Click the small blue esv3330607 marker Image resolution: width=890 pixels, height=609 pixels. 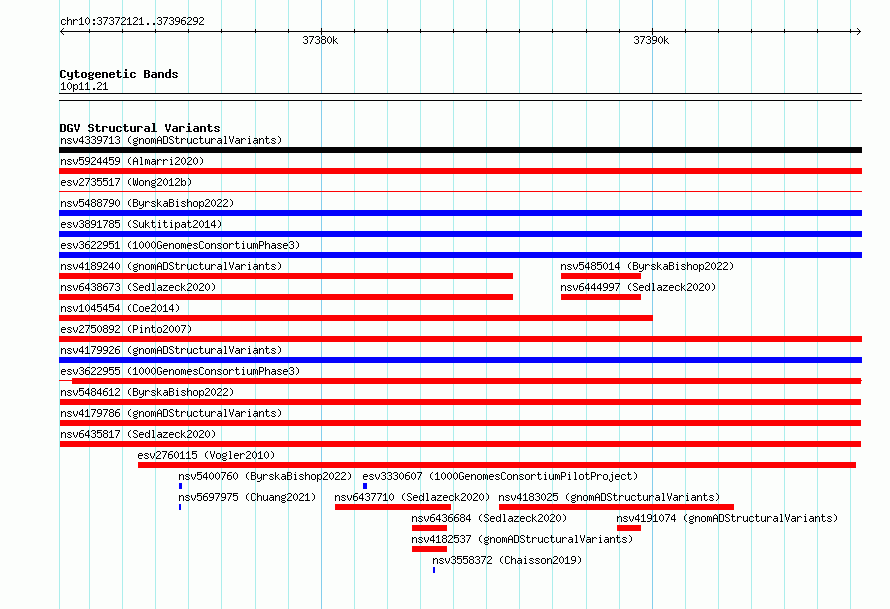365,486
